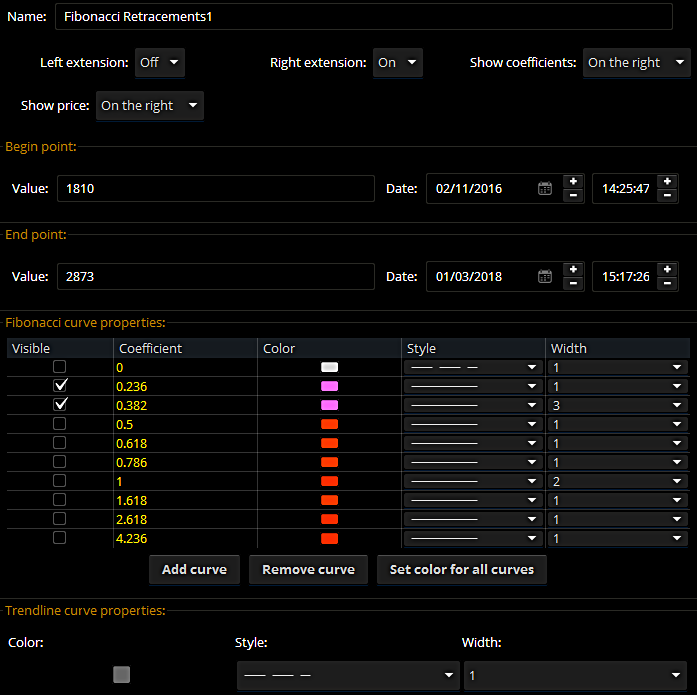The image size is (697, 695).
Task: Open end point date calendar picker
Action: tap(545, 276)
